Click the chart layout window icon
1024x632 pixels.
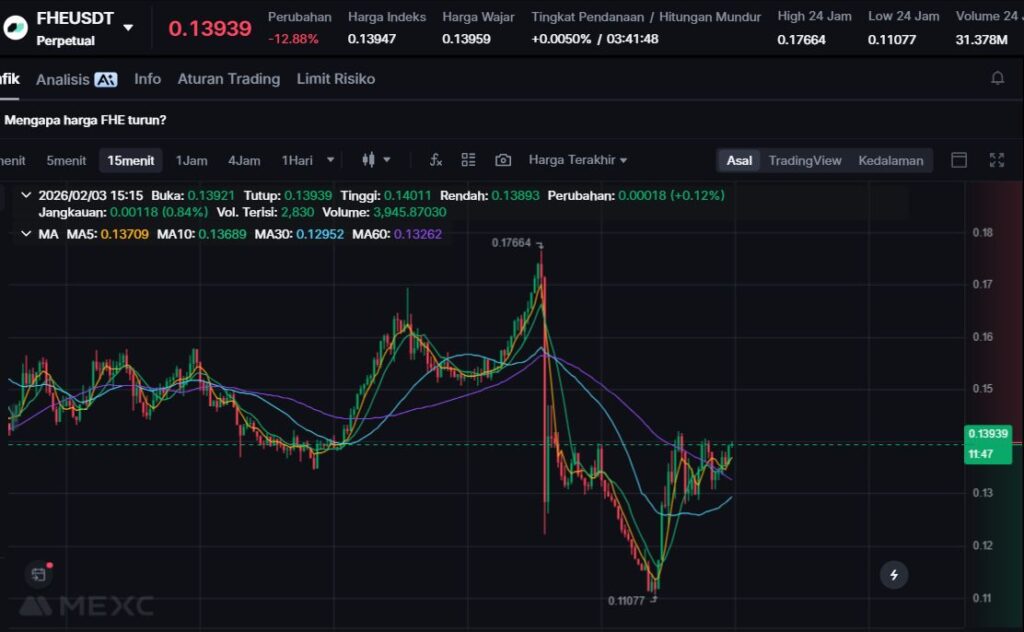959,160
